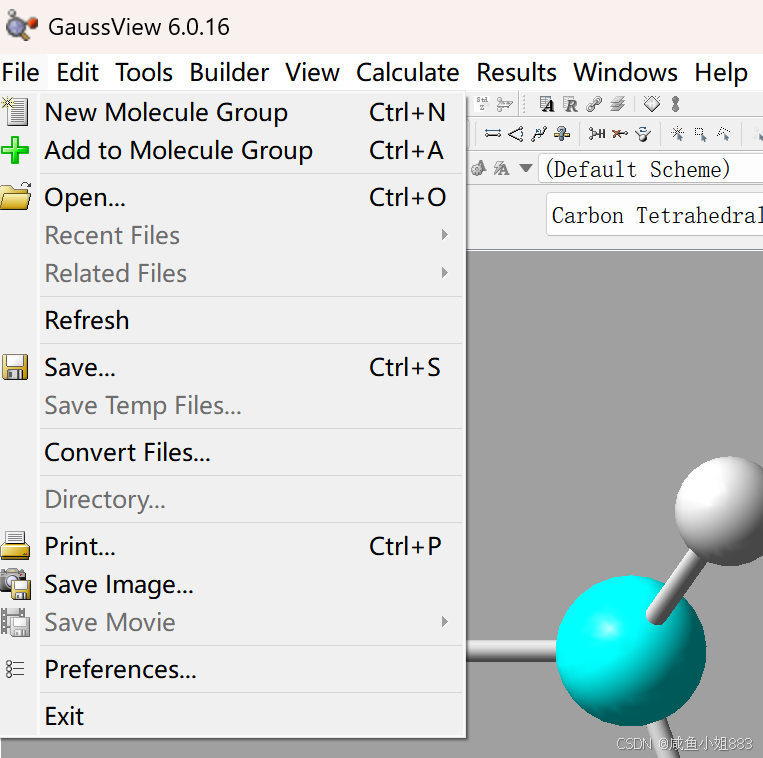Activate the Inquire question-mark tool
This screenshot has height=758, width=763.
(562, 133)
